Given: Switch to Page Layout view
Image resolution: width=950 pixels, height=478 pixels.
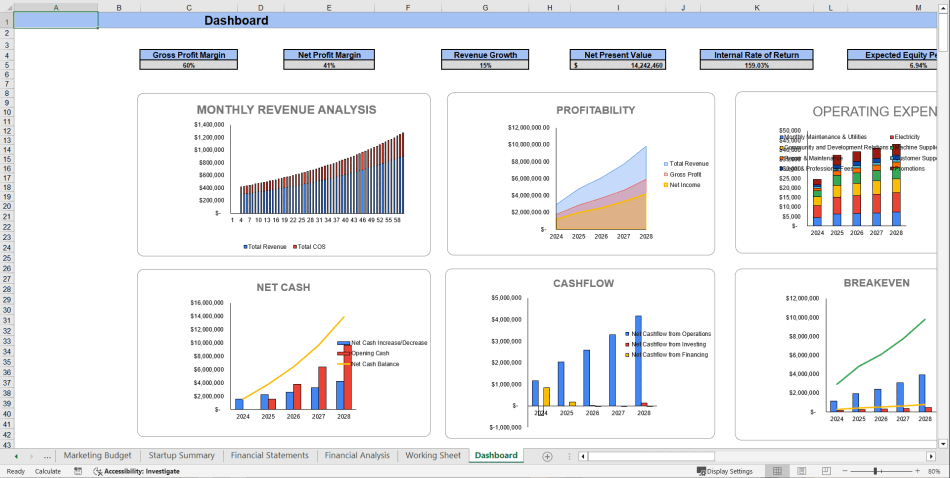Looking at the screenshot, I should 802,471.
